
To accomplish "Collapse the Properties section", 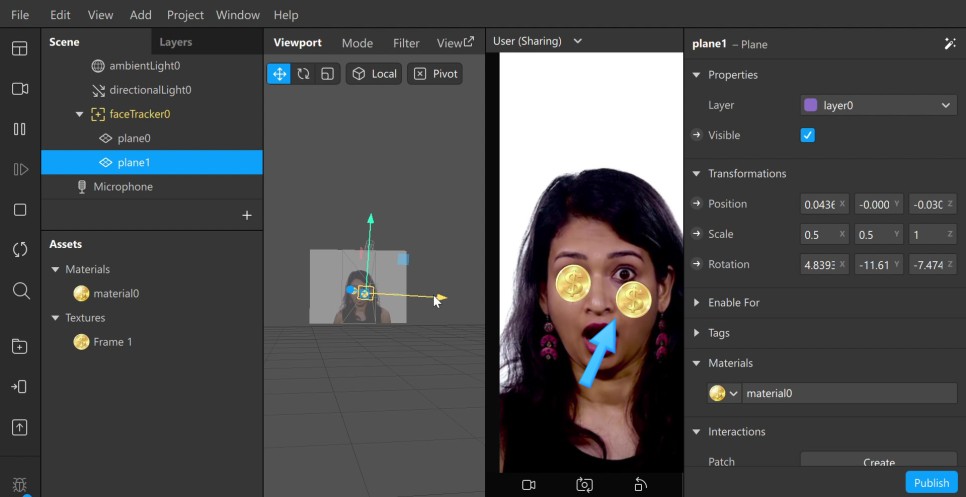I will 696,75.
